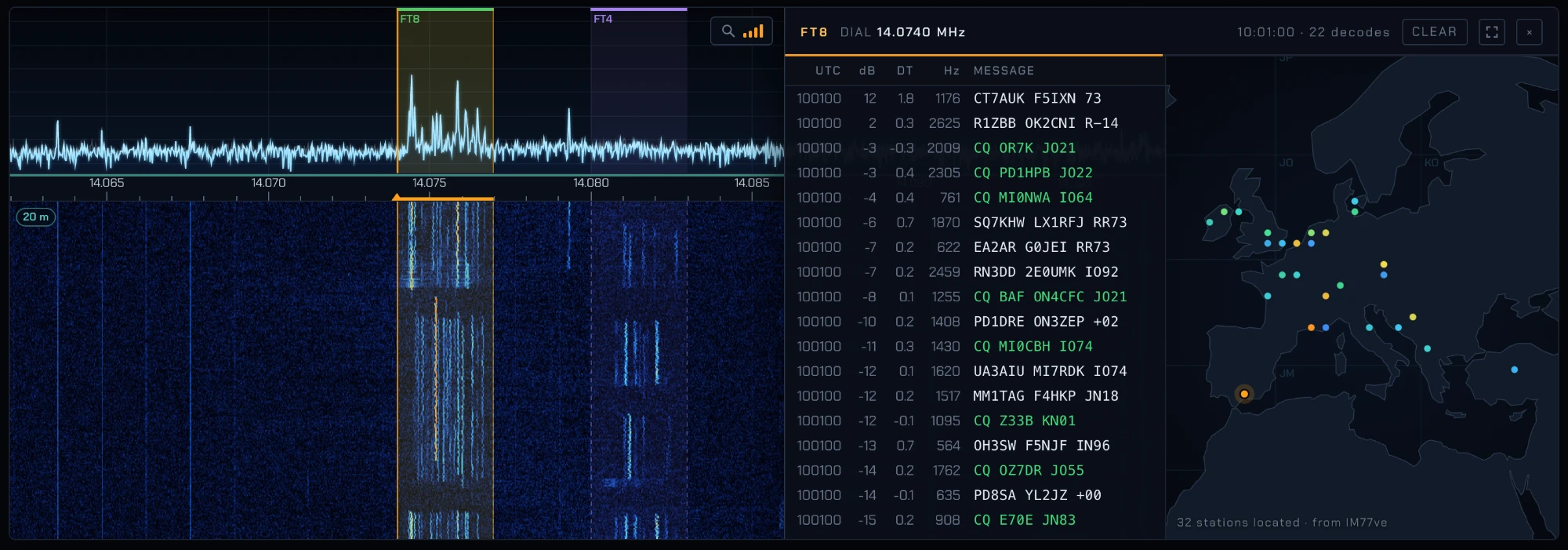Open the 20 m band badge
The height and width of the screenshot is (550, 1568).
(x=35, y=217)
